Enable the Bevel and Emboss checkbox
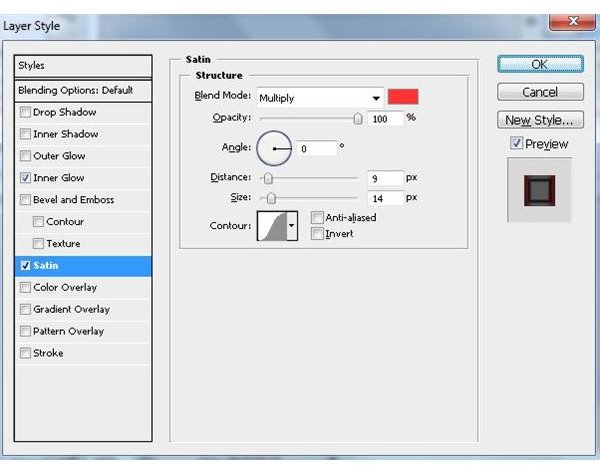This screenshot has height=466, width=600. [25, 199]
